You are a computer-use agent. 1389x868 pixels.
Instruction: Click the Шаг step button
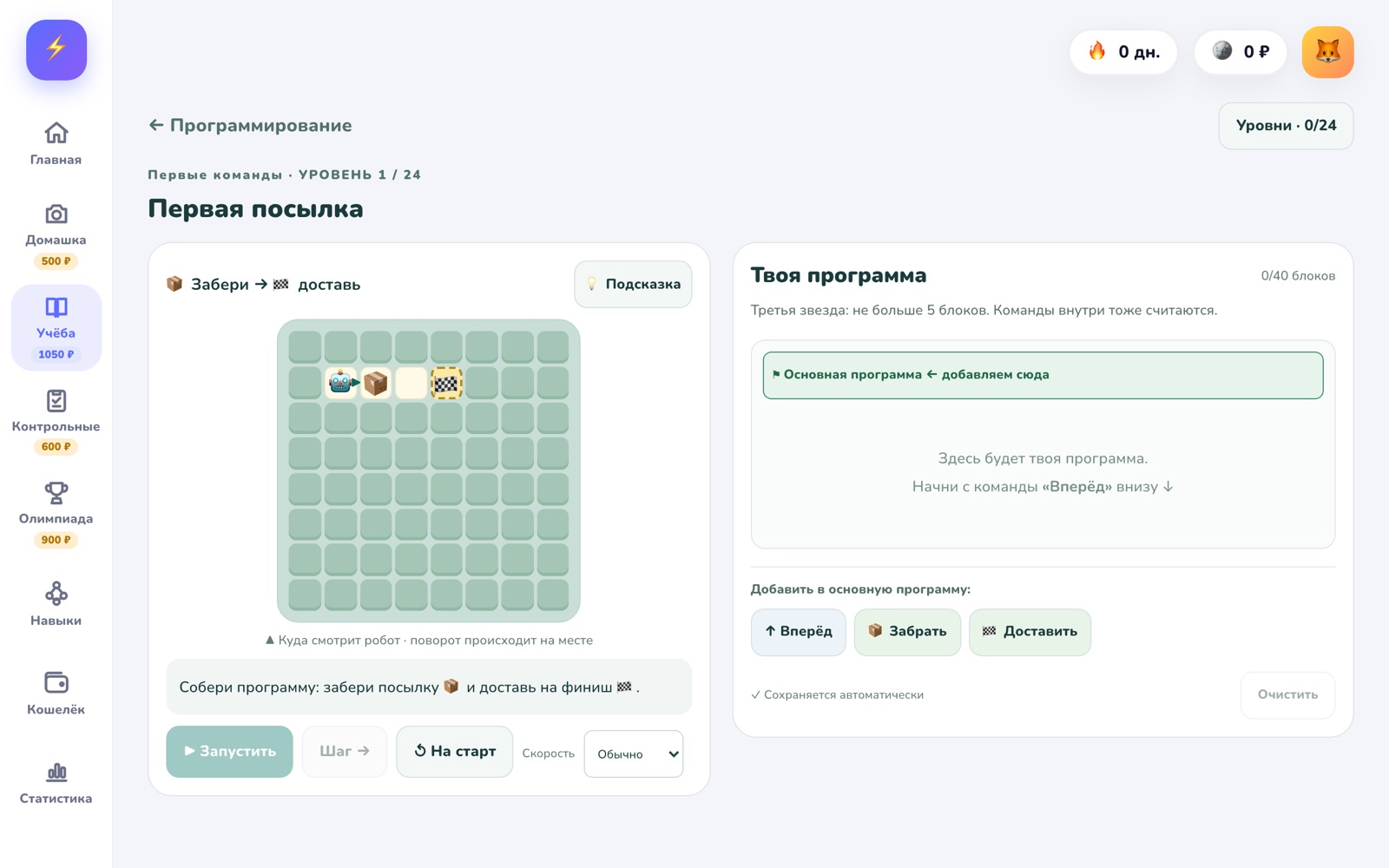[345, 752]
